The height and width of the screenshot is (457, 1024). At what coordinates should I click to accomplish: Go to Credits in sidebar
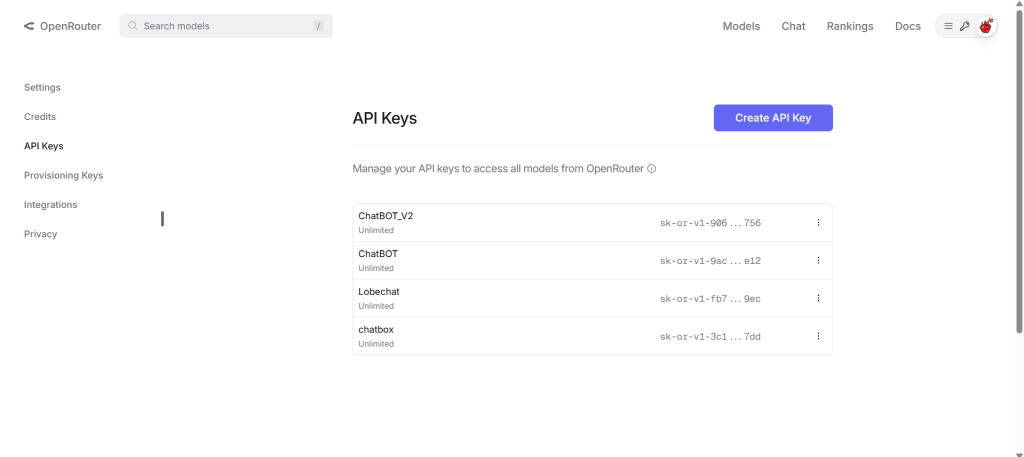pos(40,117)
